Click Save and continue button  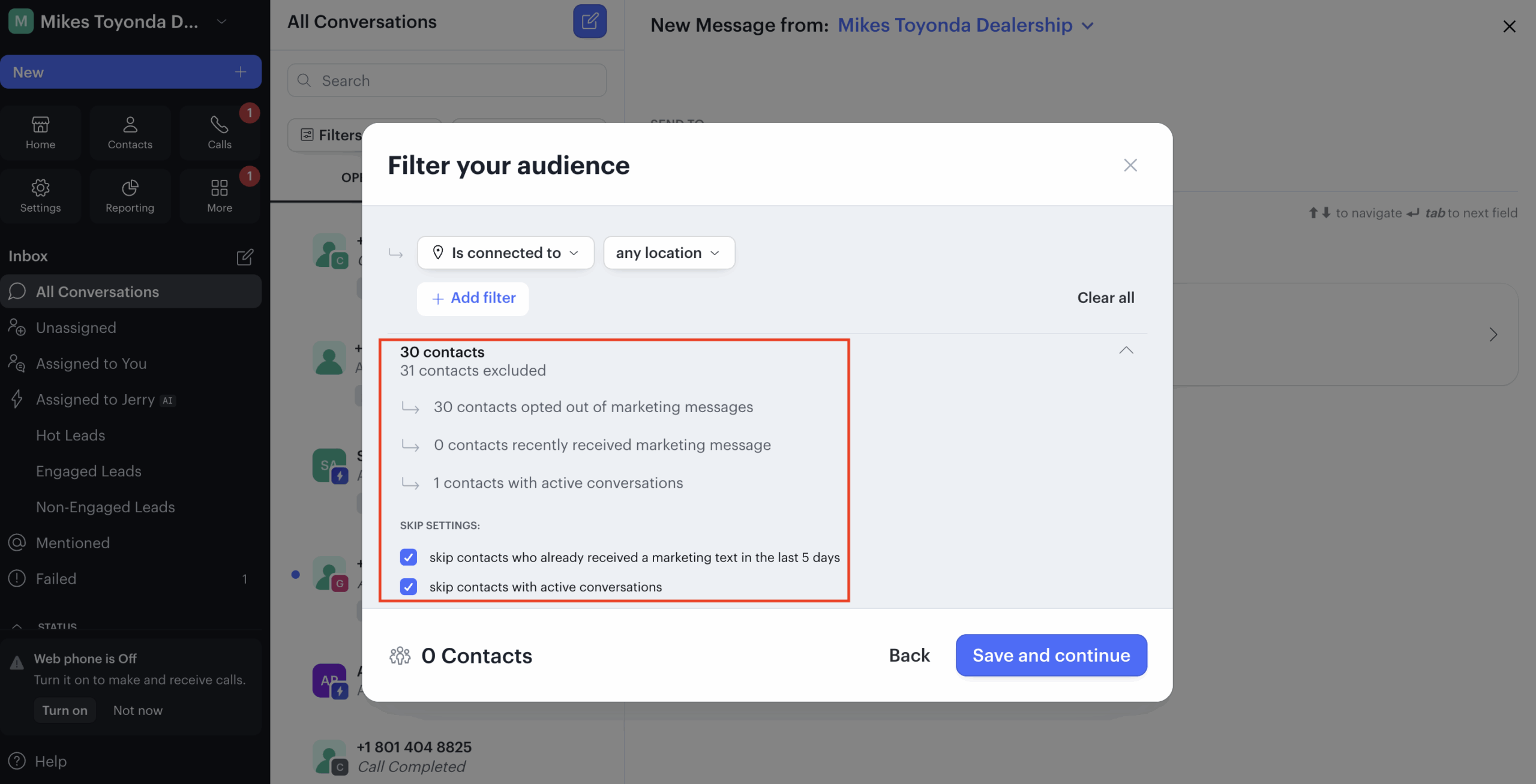(x=1051, y=655)
